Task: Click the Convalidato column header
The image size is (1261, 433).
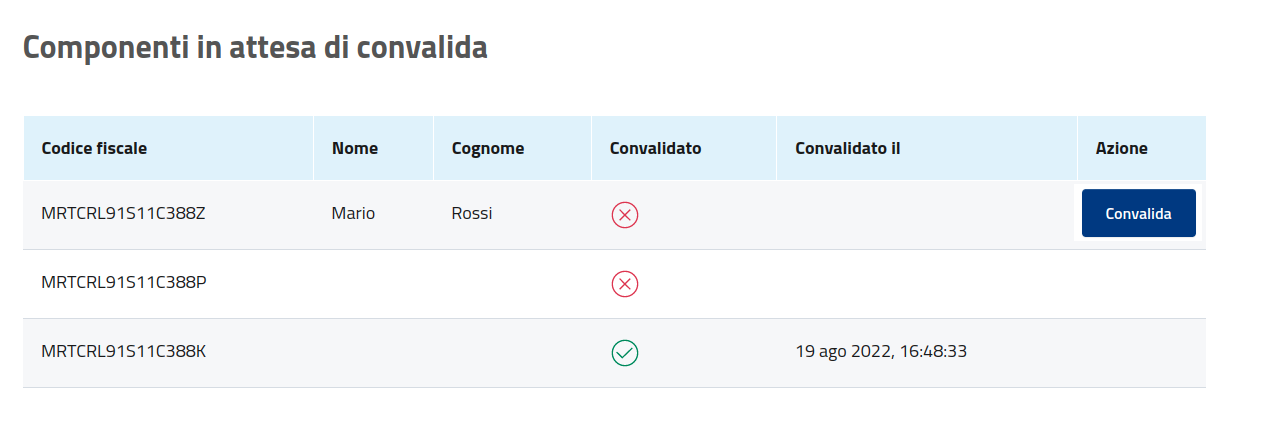Action: [x=655, y=148]
